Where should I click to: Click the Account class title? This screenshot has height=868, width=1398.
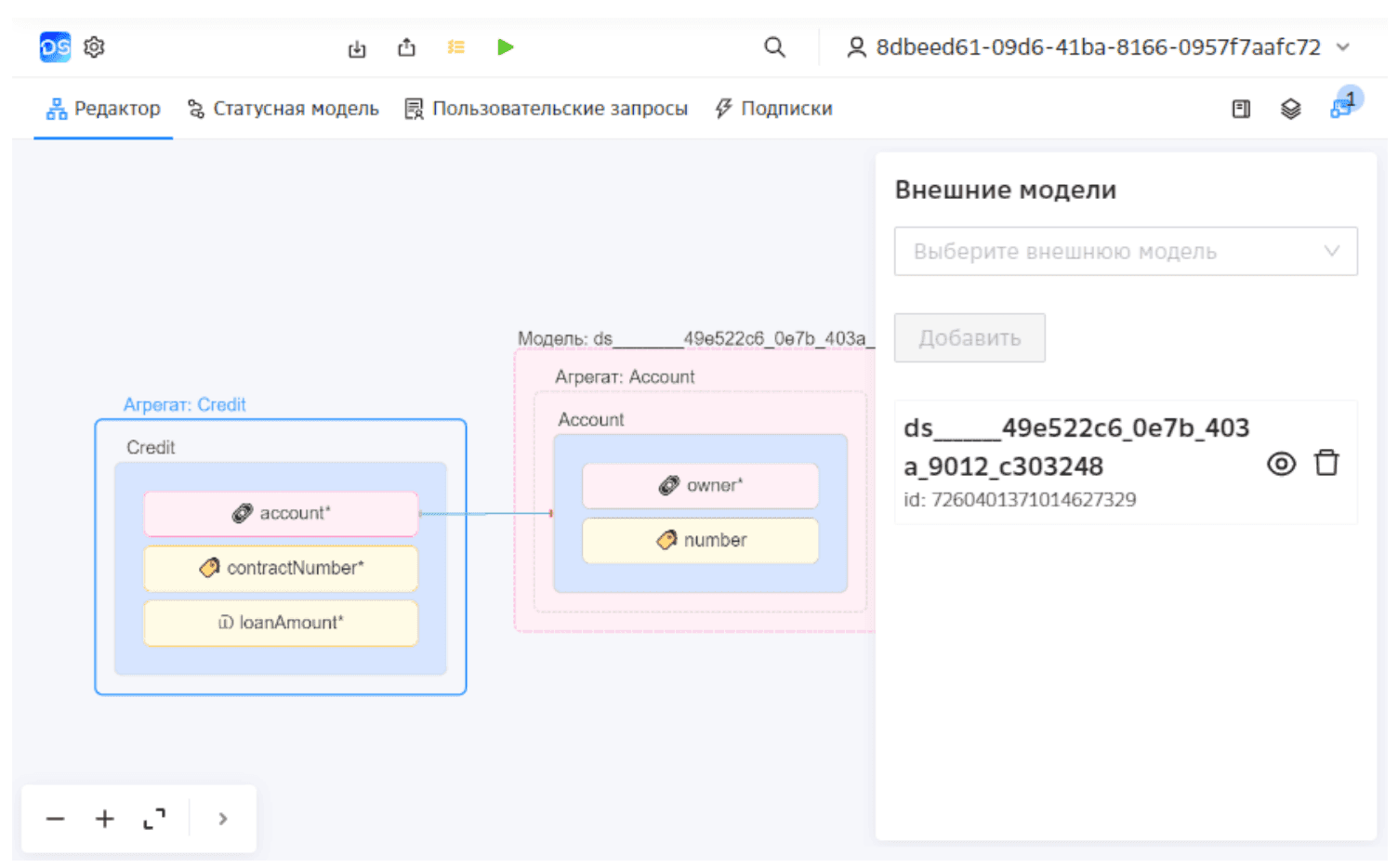tap(591, 420)
